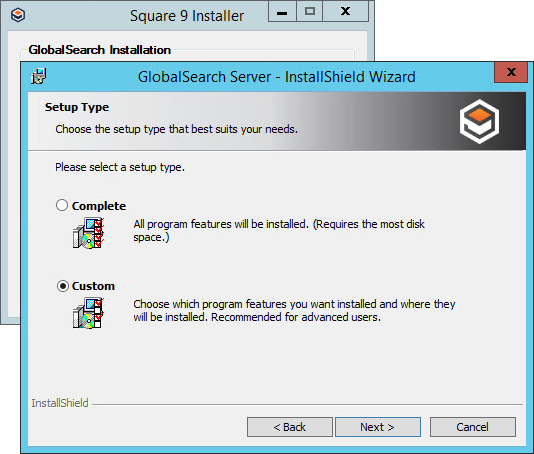
Task: Click the Complete setup computer icon
Action: coord(88,233)
